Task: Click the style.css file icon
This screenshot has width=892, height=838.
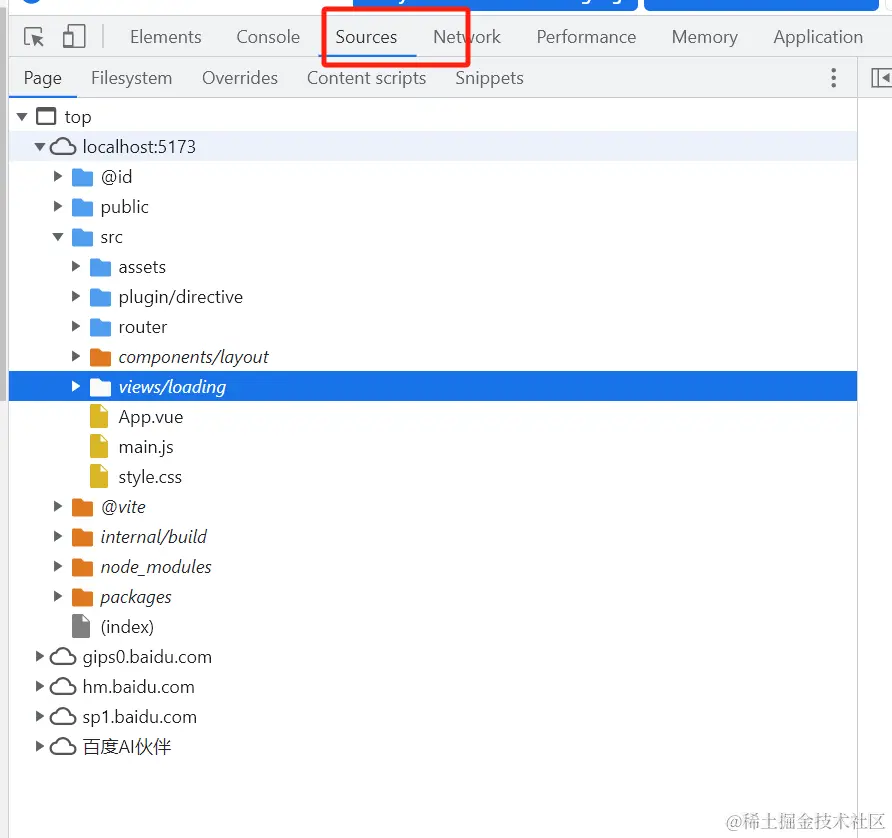Action: (x=99, y=476)
